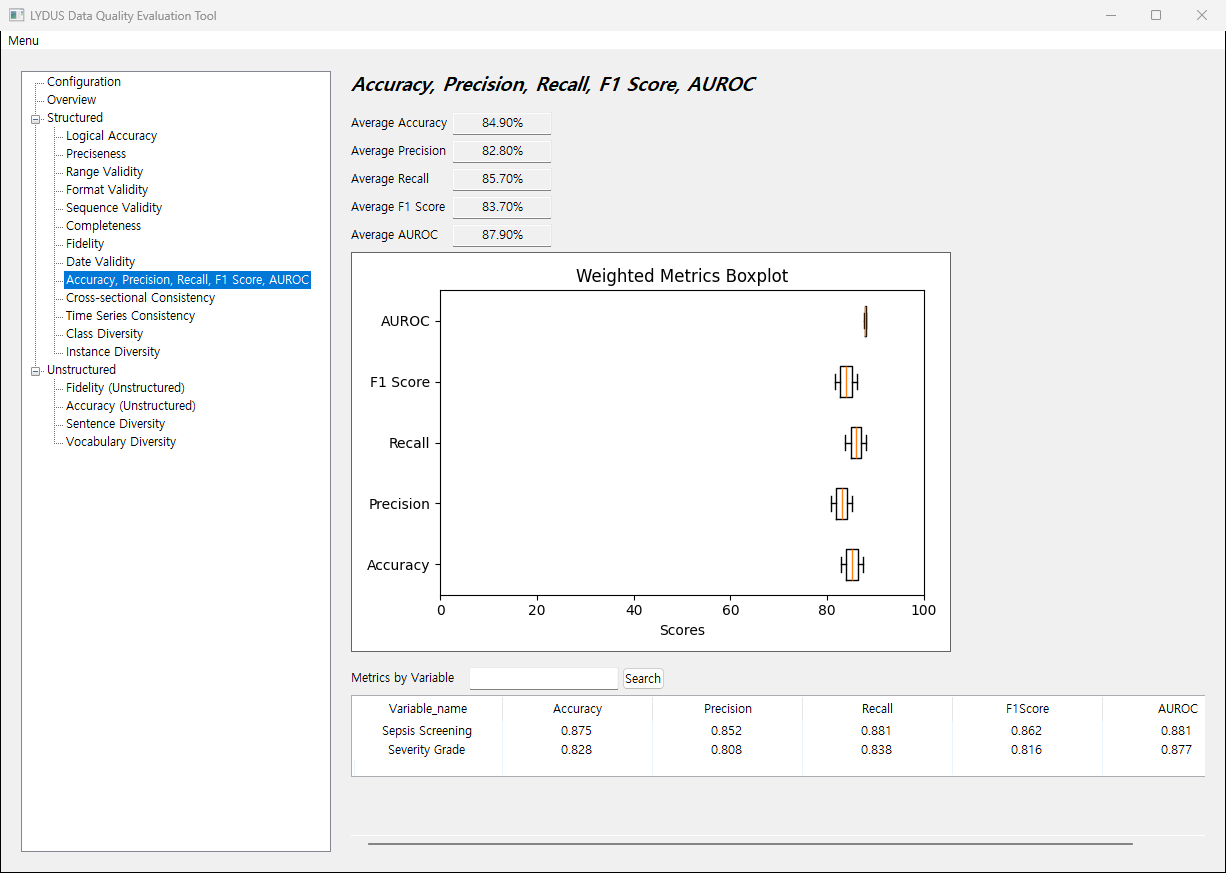Screen dimensions: 1226x873
Task: Open Instance Diversity page
Action: [113, 352]
